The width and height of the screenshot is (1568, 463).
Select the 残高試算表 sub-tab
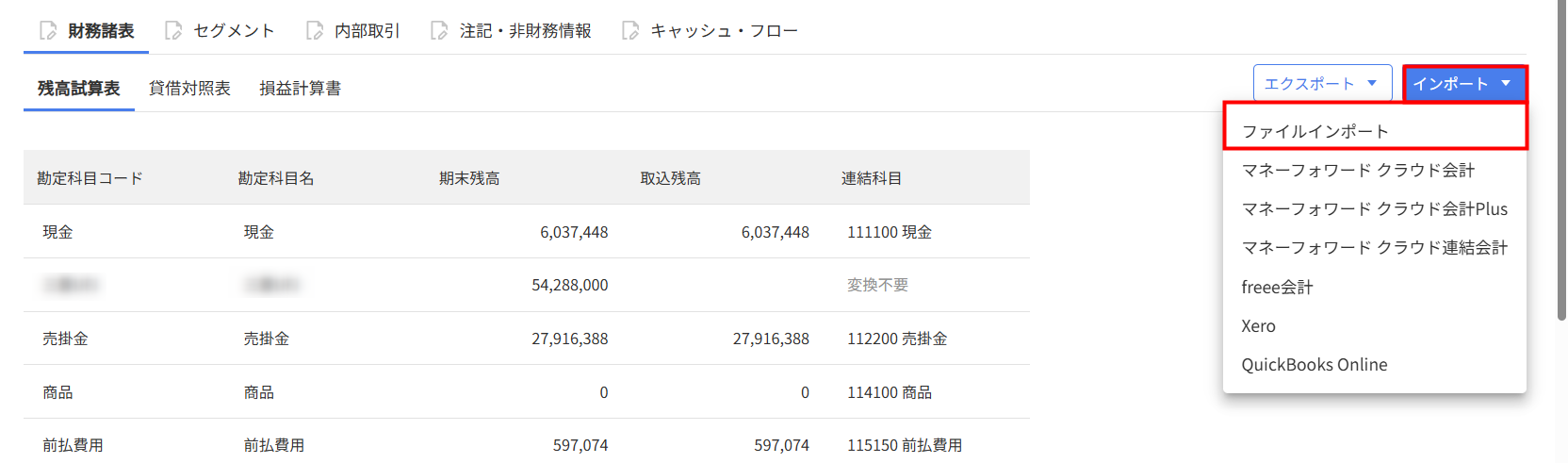(x=79, y=89)
